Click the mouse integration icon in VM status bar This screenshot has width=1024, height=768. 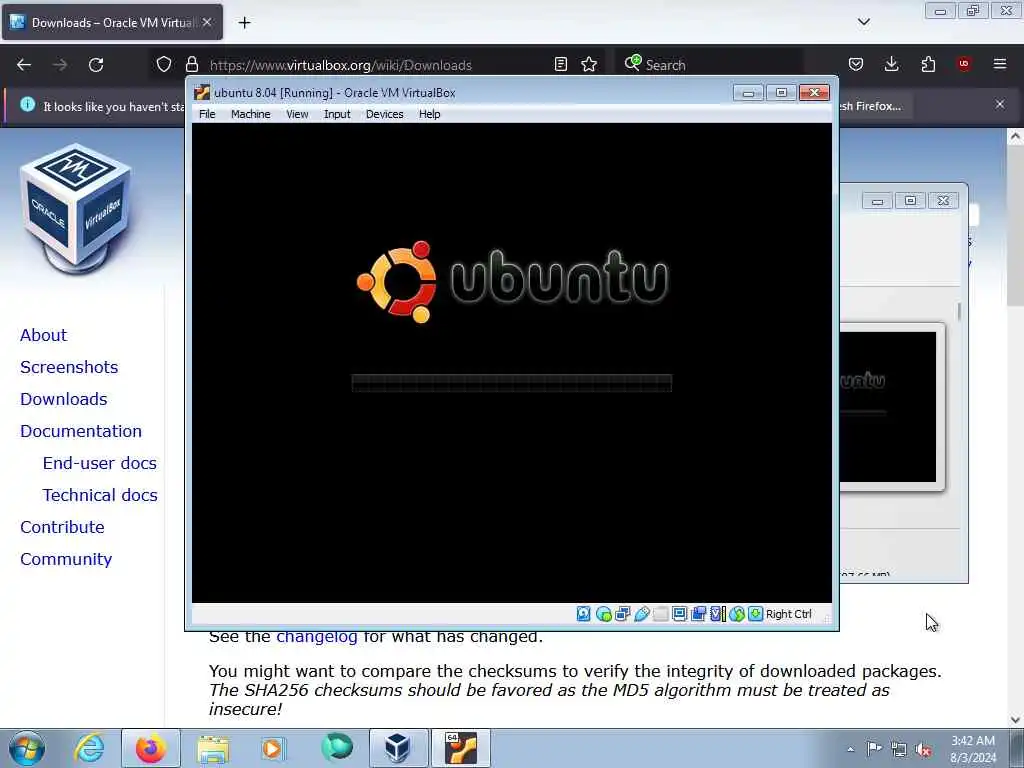[737, 614]
